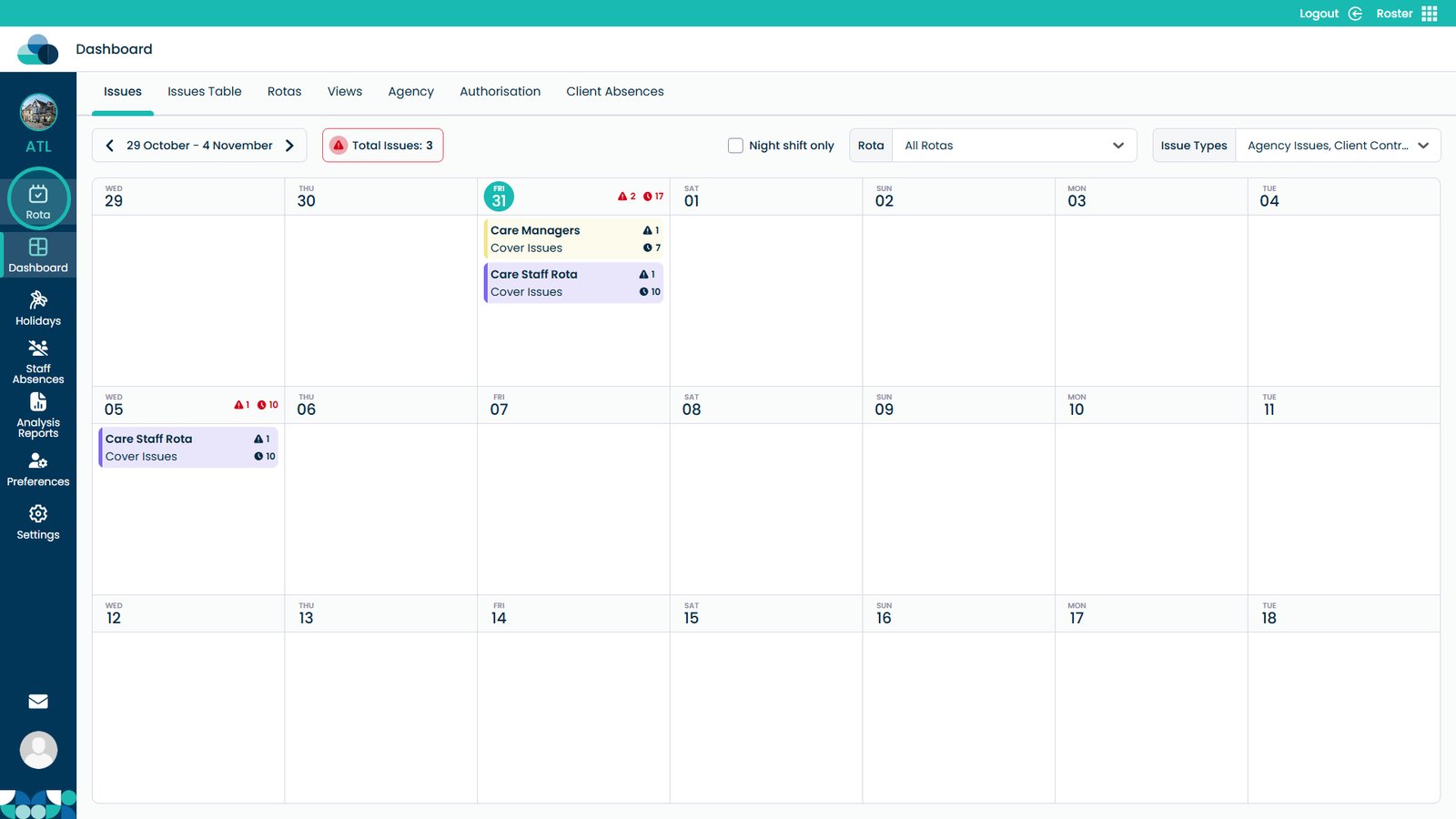
Task: Open Holidays from the sidebar
Action: click(38, 308)
